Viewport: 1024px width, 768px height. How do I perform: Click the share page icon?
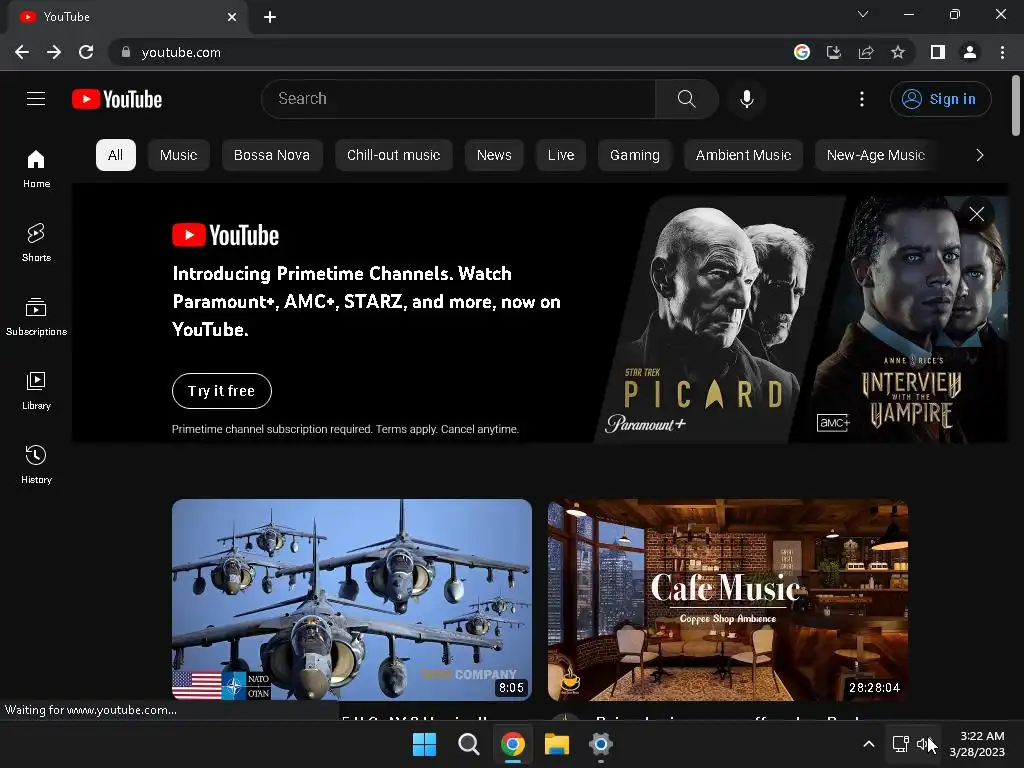pos(866,52)
